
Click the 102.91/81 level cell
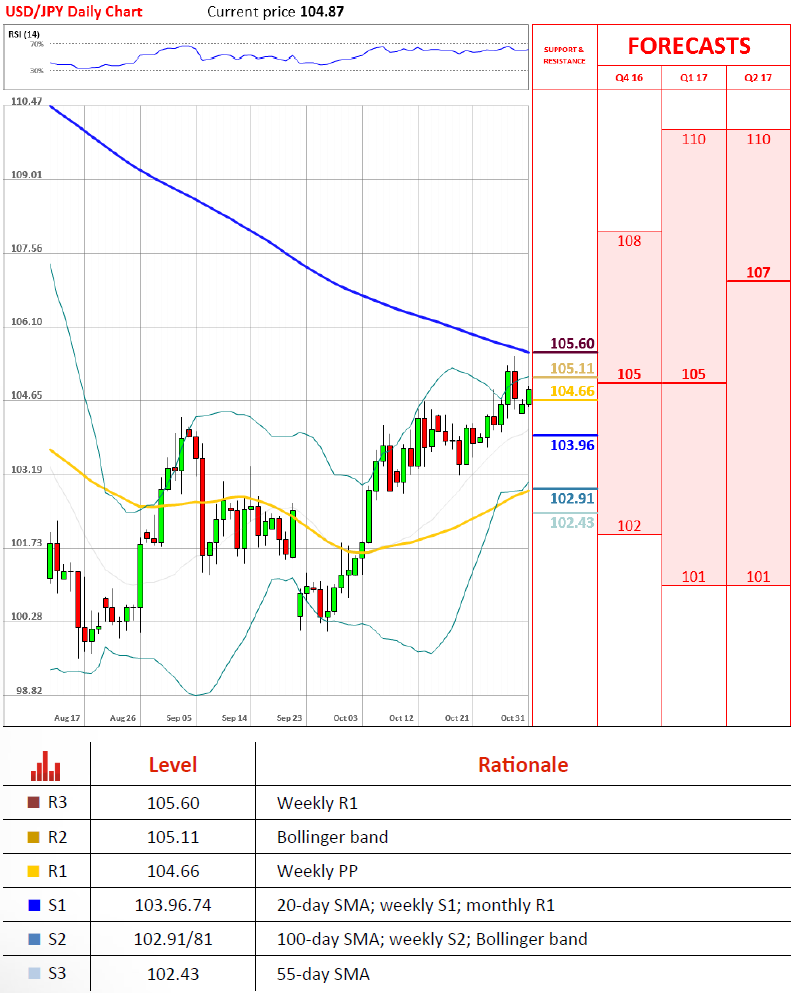click(x=173, y=939)
